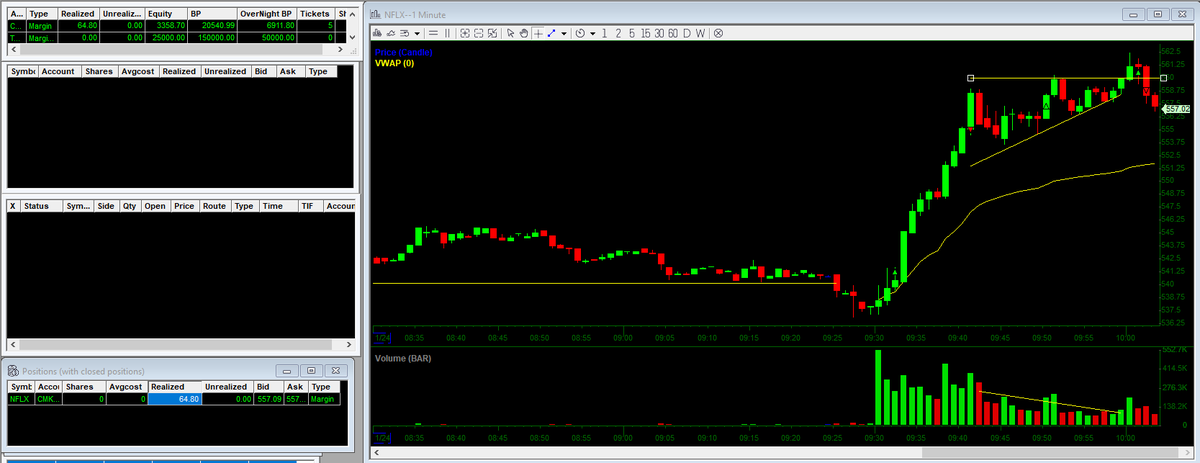Select the hand pan tool
The height and width of the screenshot is (463, 1200).
[524, 33]
